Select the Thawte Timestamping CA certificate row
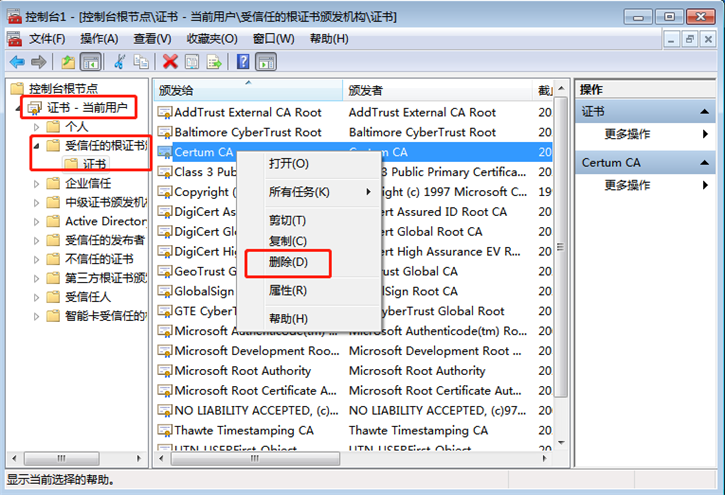Screen dimensions: 725x495 click(x=244, y=430)
